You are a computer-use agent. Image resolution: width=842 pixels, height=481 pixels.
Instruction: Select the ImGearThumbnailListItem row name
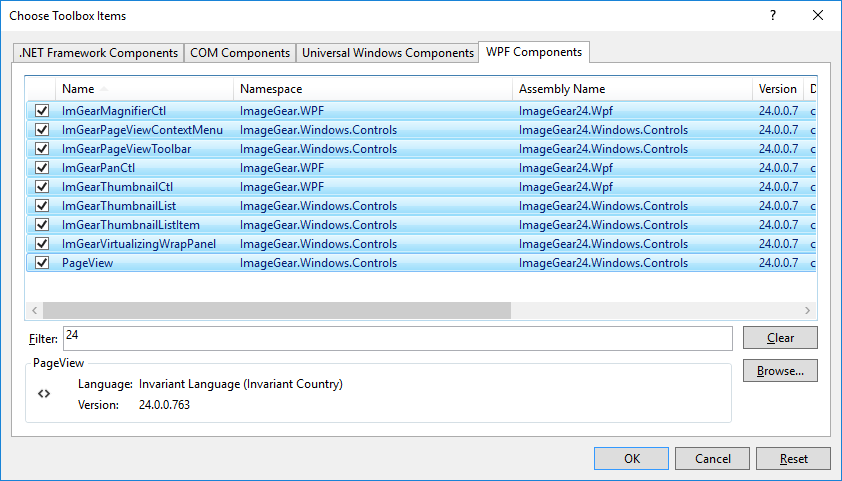(x=130, y=224)
